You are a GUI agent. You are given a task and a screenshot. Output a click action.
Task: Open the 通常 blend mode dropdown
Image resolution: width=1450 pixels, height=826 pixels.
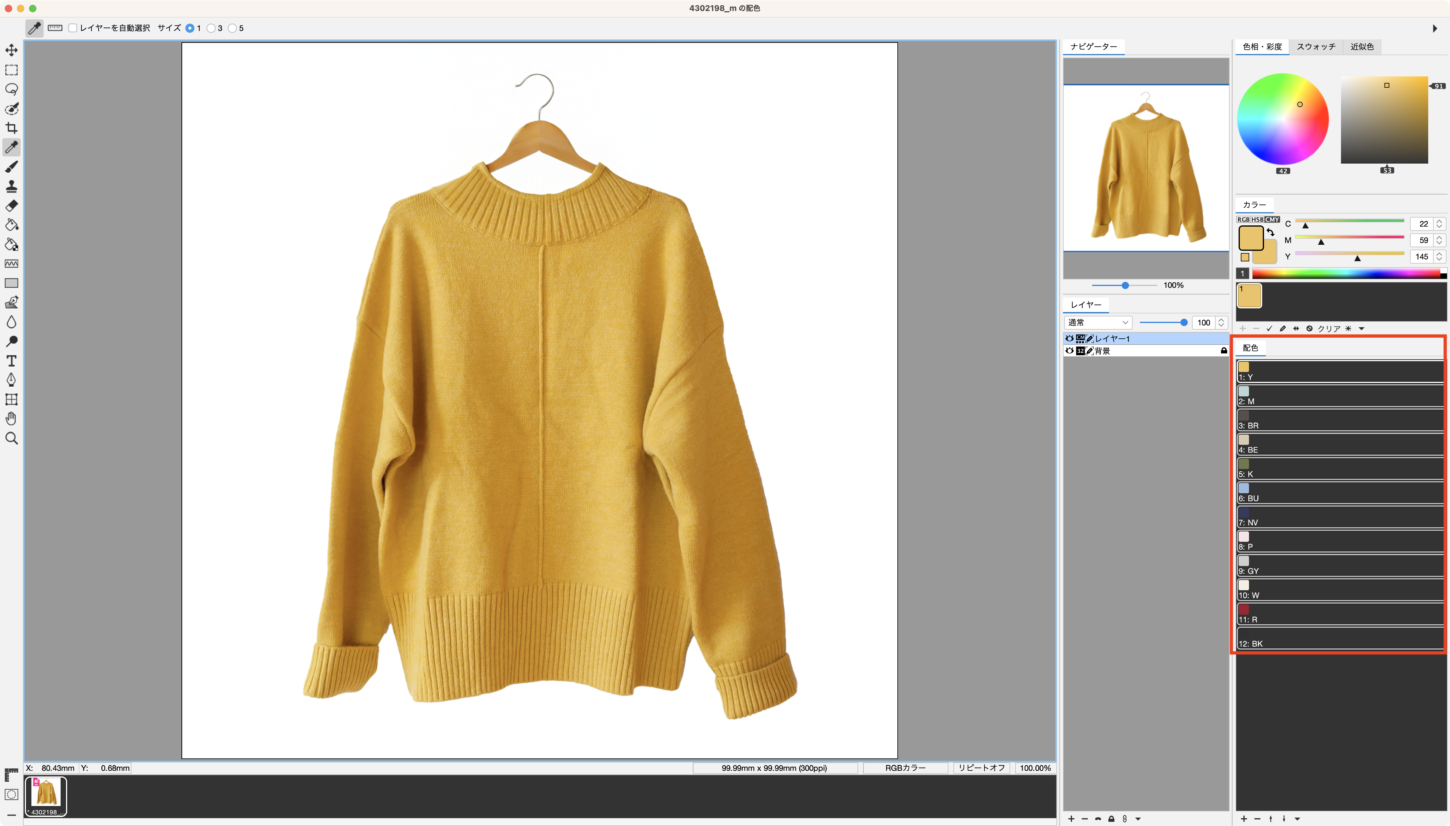click(x=1097, y=323)
